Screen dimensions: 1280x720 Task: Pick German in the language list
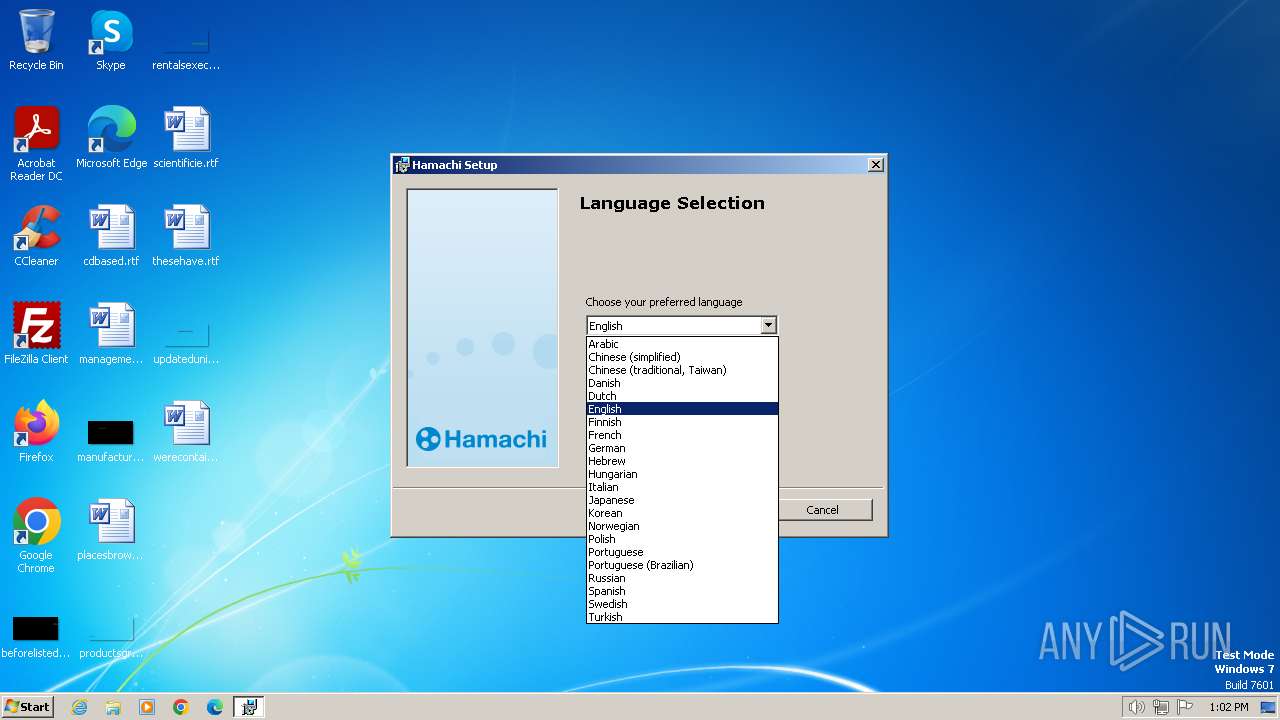point(682,448)
